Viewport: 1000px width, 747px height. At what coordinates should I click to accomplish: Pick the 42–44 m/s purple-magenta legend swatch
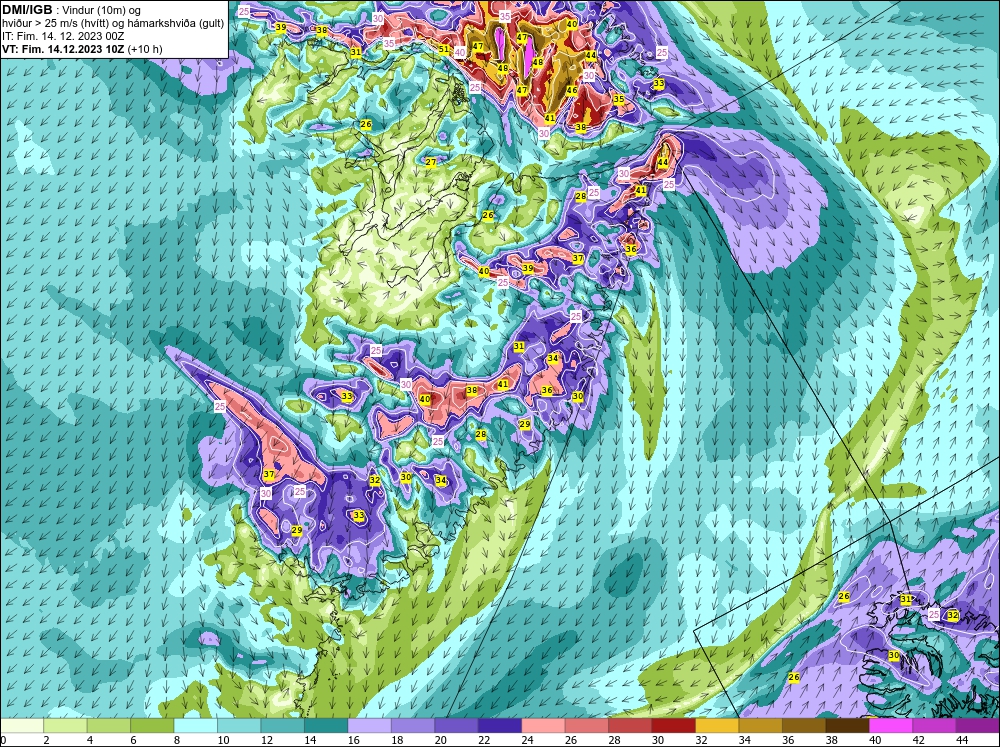[934, 726]
